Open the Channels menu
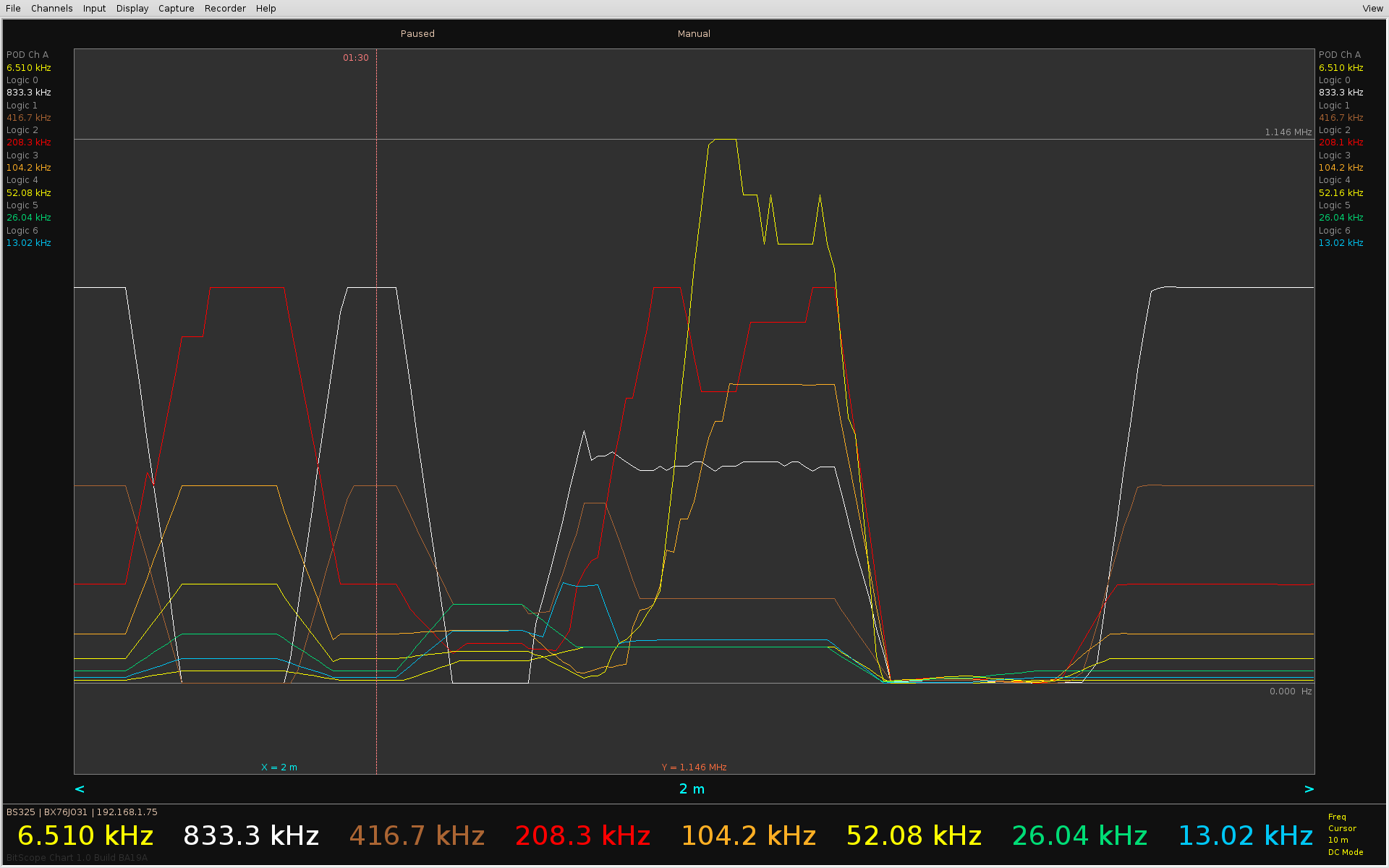Image resolution: width=1389 pixels, height=868 pixels. point(51,9)
